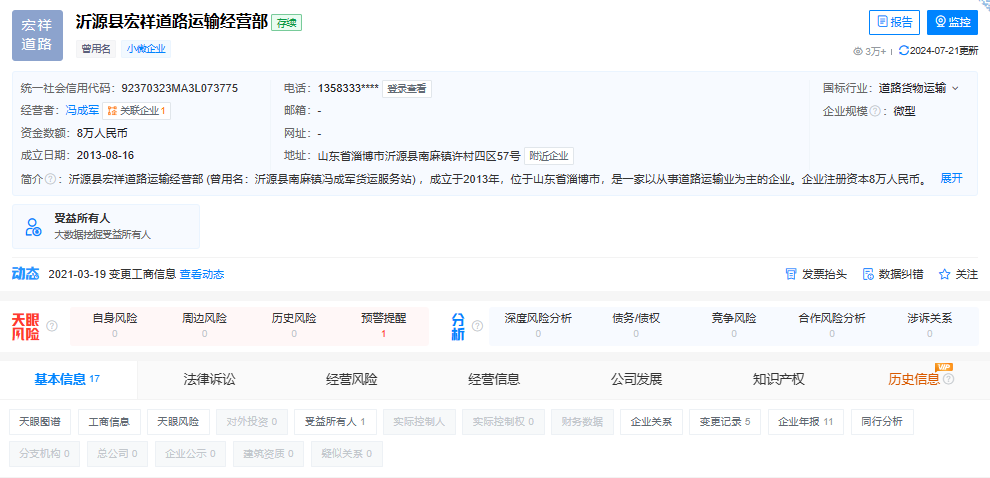Click the 小微企业 tag
This screenshot has width=990, height=478.
click(146, 49)
